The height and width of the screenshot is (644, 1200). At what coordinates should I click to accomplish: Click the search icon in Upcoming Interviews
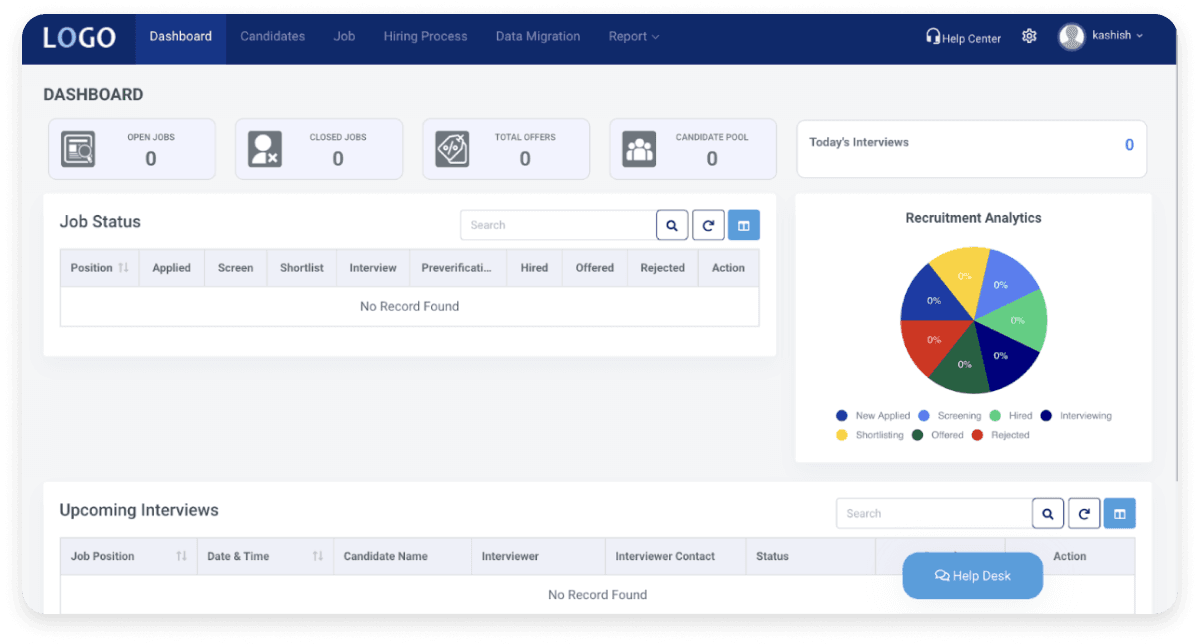1047,512
